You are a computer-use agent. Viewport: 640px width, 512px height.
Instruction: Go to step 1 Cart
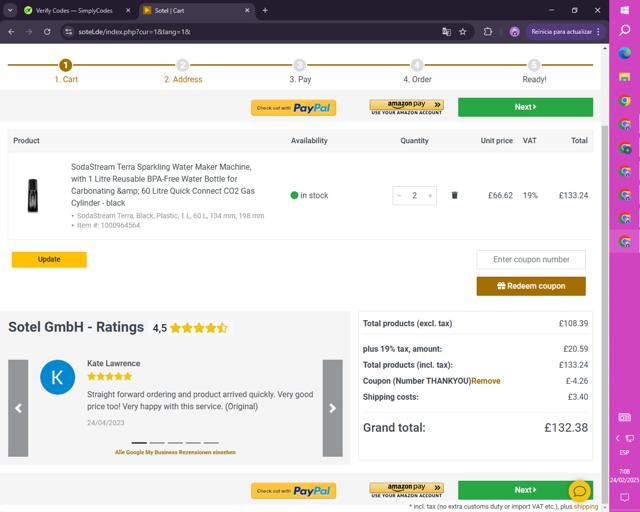click(x=66, y=71)
